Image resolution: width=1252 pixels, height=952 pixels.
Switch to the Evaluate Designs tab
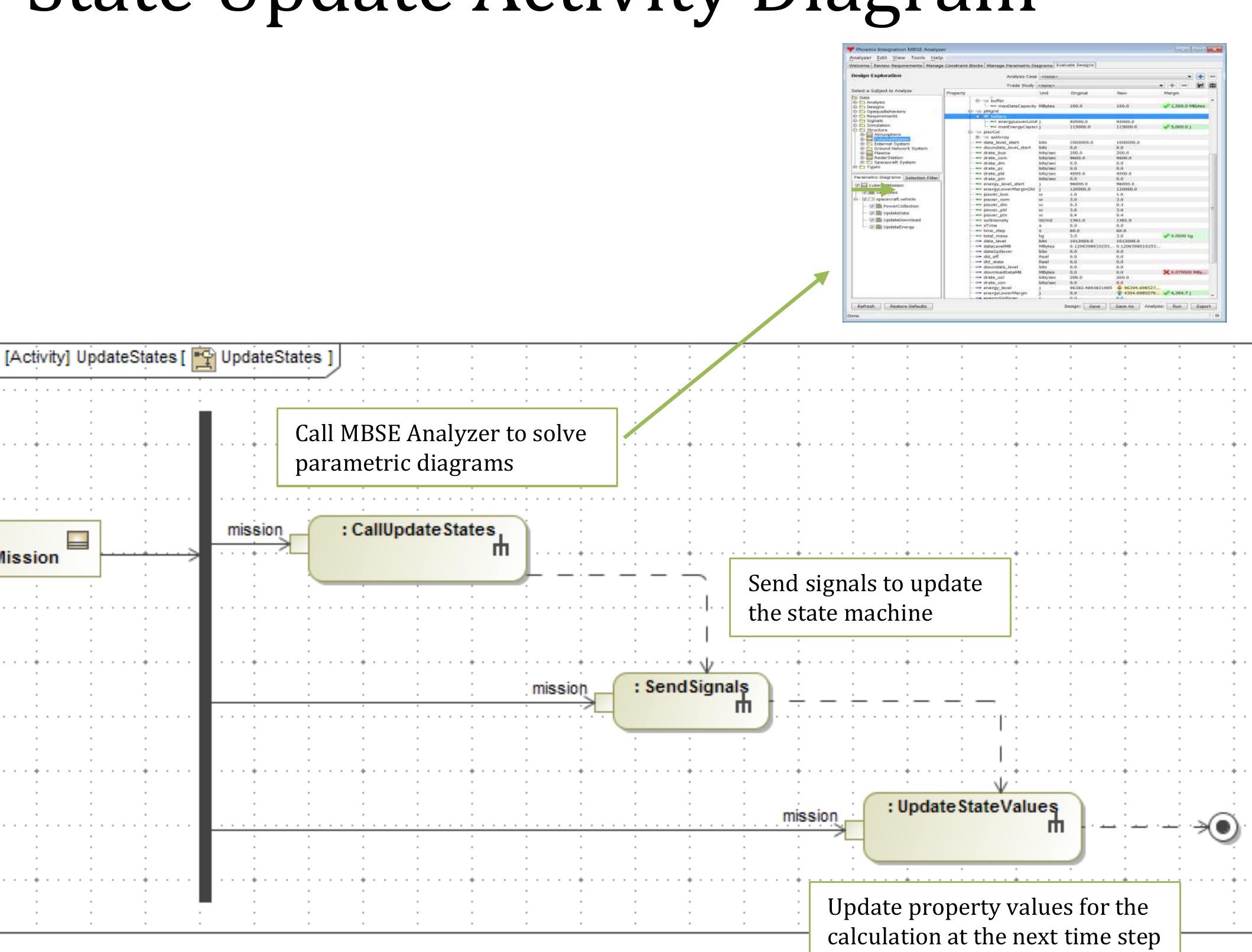[x=1075, y=64]
